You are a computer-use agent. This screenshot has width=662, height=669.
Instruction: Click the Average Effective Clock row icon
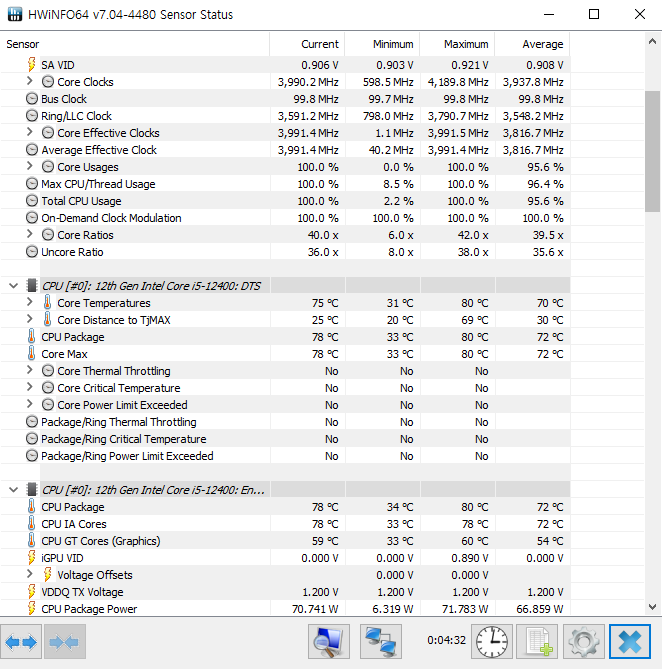tap(32, 150)
